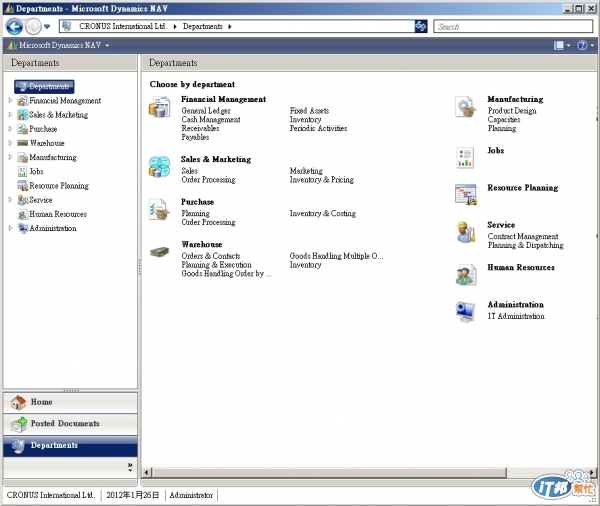
Task: Click the Manufacturing gear icon
Action: 466,106
